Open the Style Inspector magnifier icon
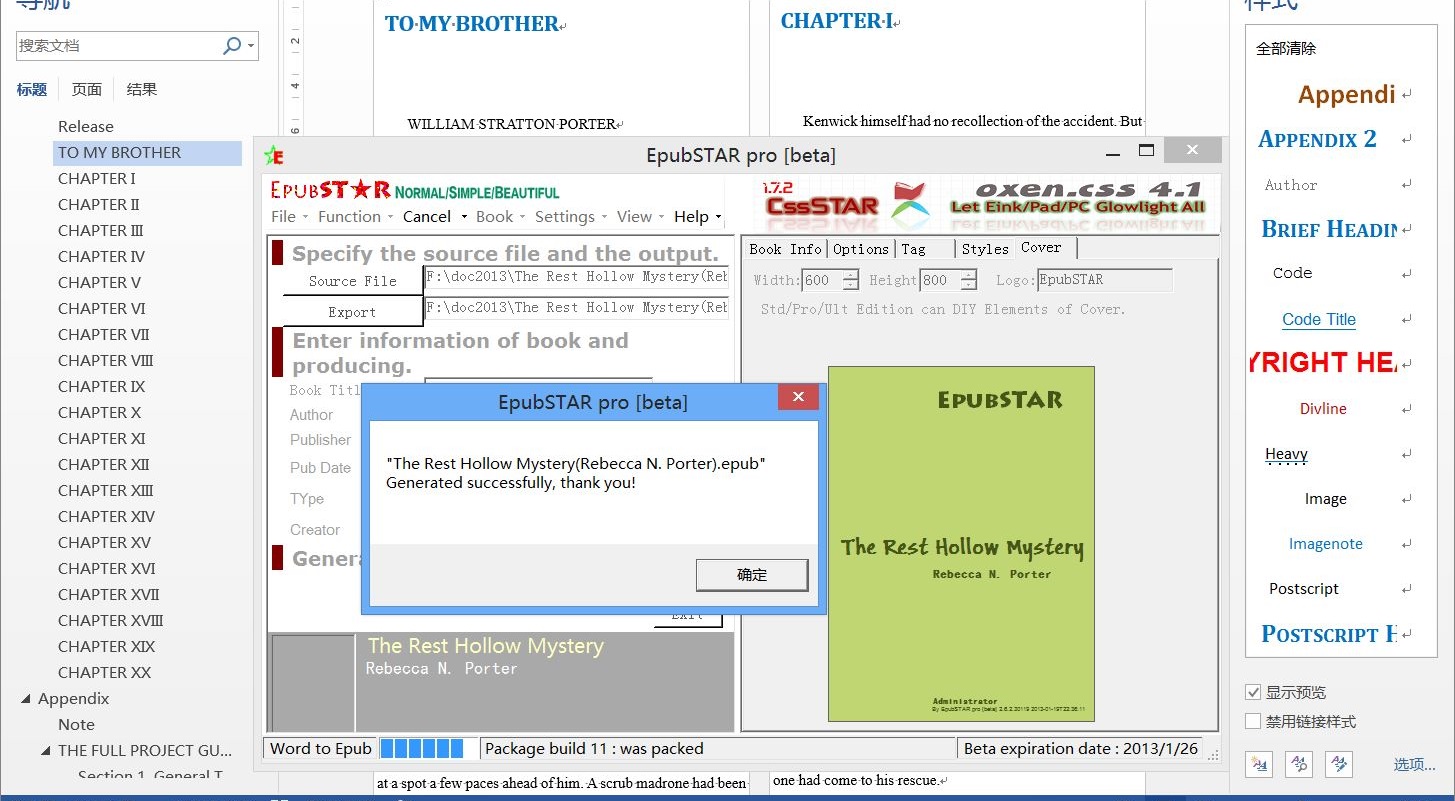The height and width of the screenshot is (801, 1455). (x=1299, y=764)
